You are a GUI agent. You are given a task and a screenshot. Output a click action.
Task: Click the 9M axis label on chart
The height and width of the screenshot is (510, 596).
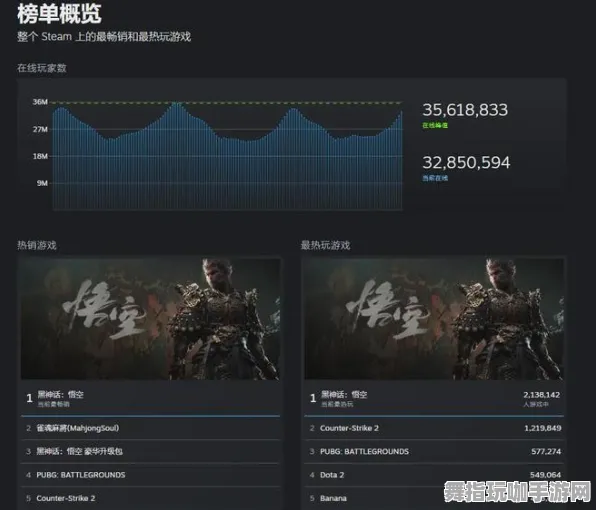point(42,183)
